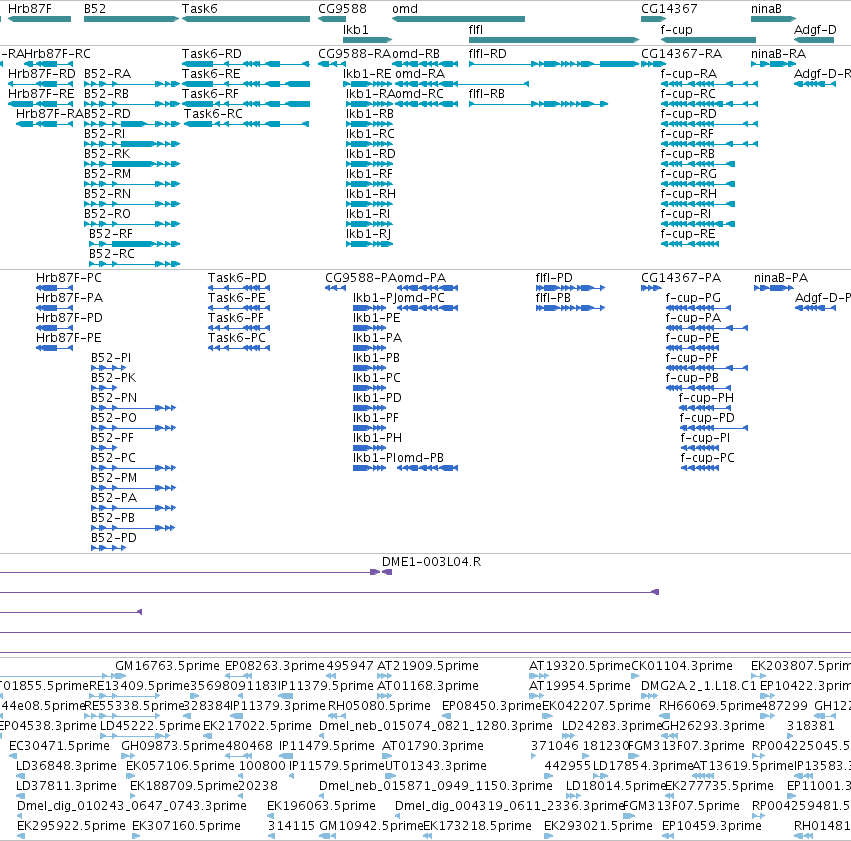Click protein label CG9588-PA
Viewport: 851px width, 841px height.
[360, 278]
